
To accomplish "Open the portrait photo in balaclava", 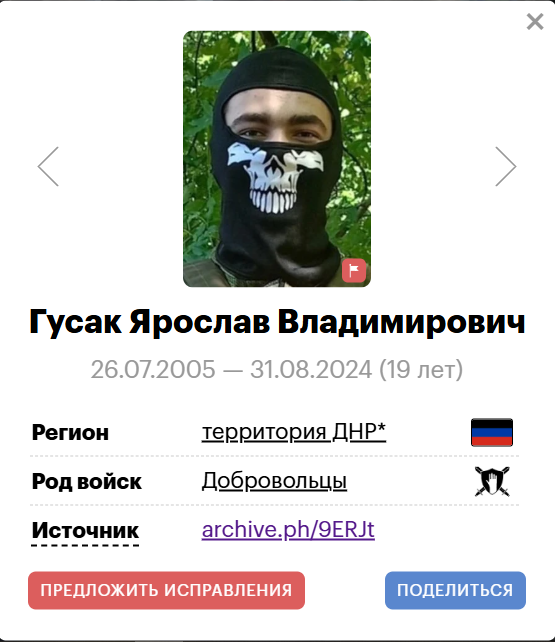I will pyautogui.click(x=277, y=159).
